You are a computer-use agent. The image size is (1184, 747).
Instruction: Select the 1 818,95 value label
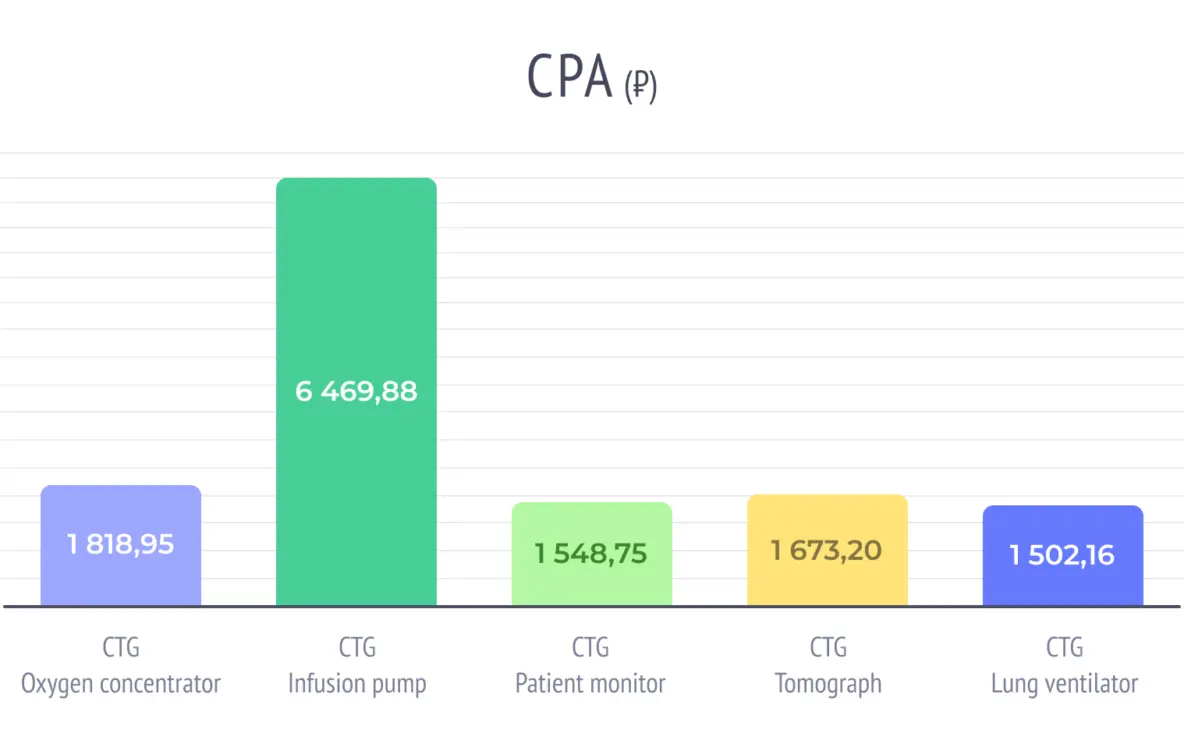(121, 545)
